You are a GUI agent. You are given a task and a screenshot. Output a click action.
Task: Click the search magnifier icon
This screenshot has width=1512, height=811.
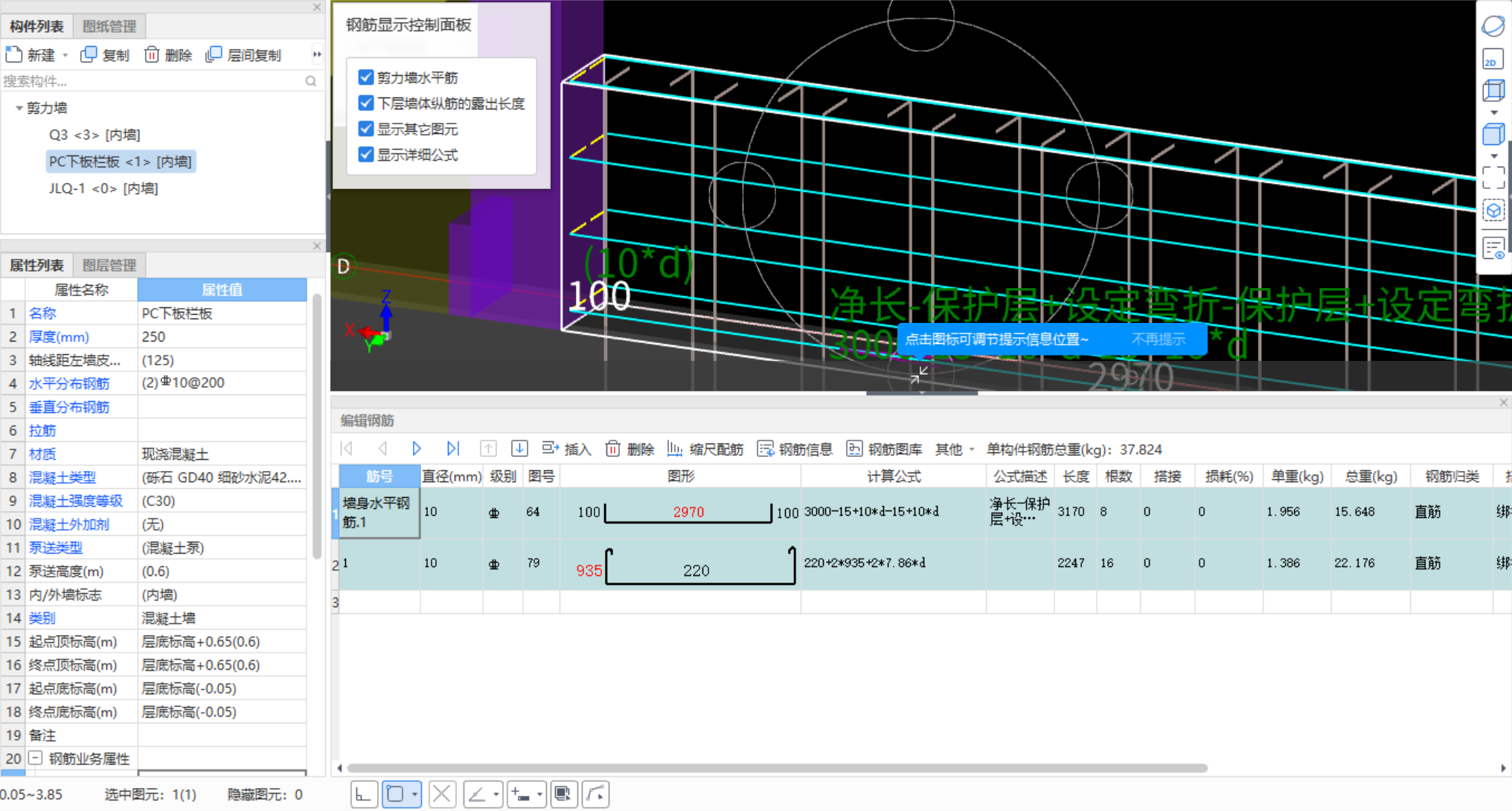point(311,81)
